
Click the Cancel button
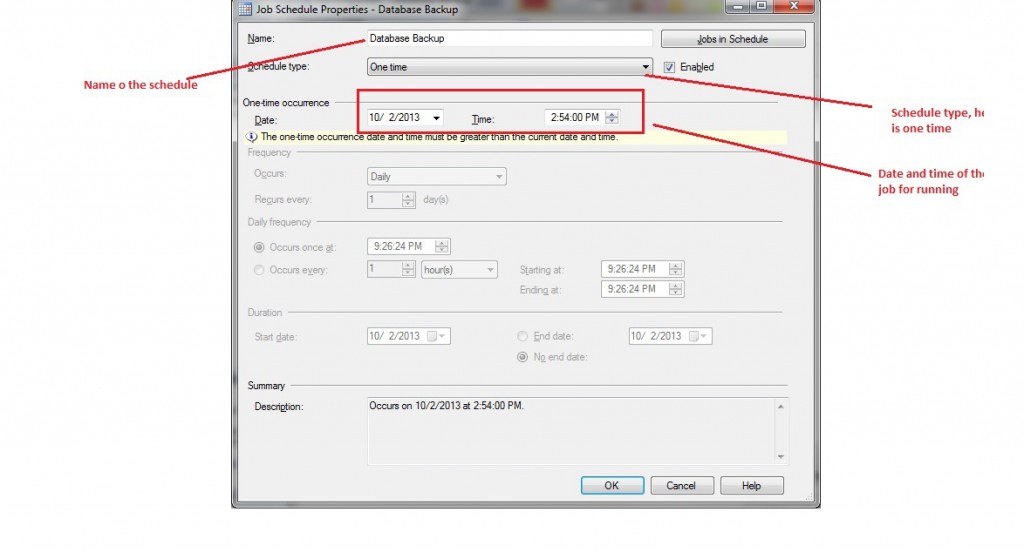click(681, 486)
